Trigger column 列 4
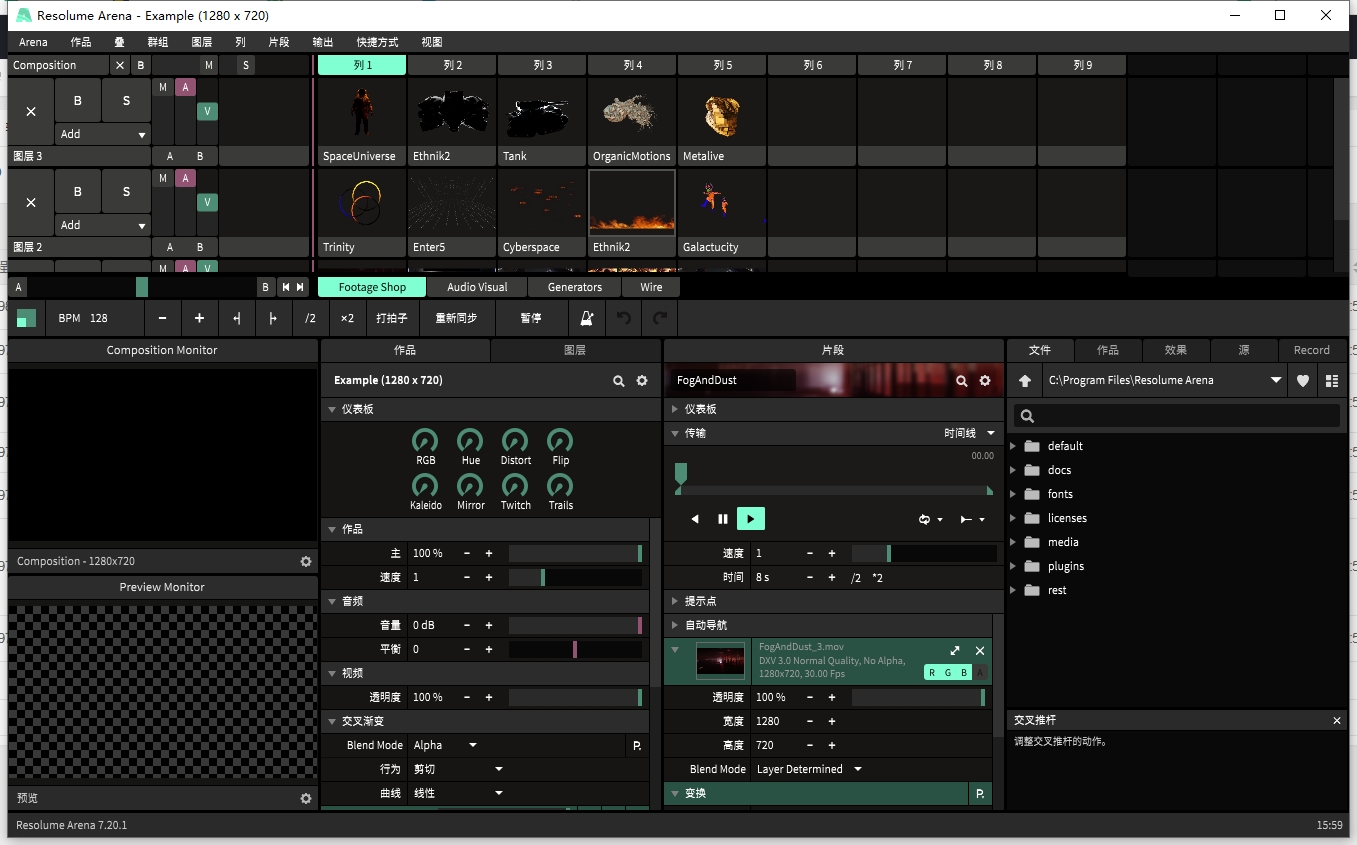This screenshot has width=1357, height=845. [632, 65]
